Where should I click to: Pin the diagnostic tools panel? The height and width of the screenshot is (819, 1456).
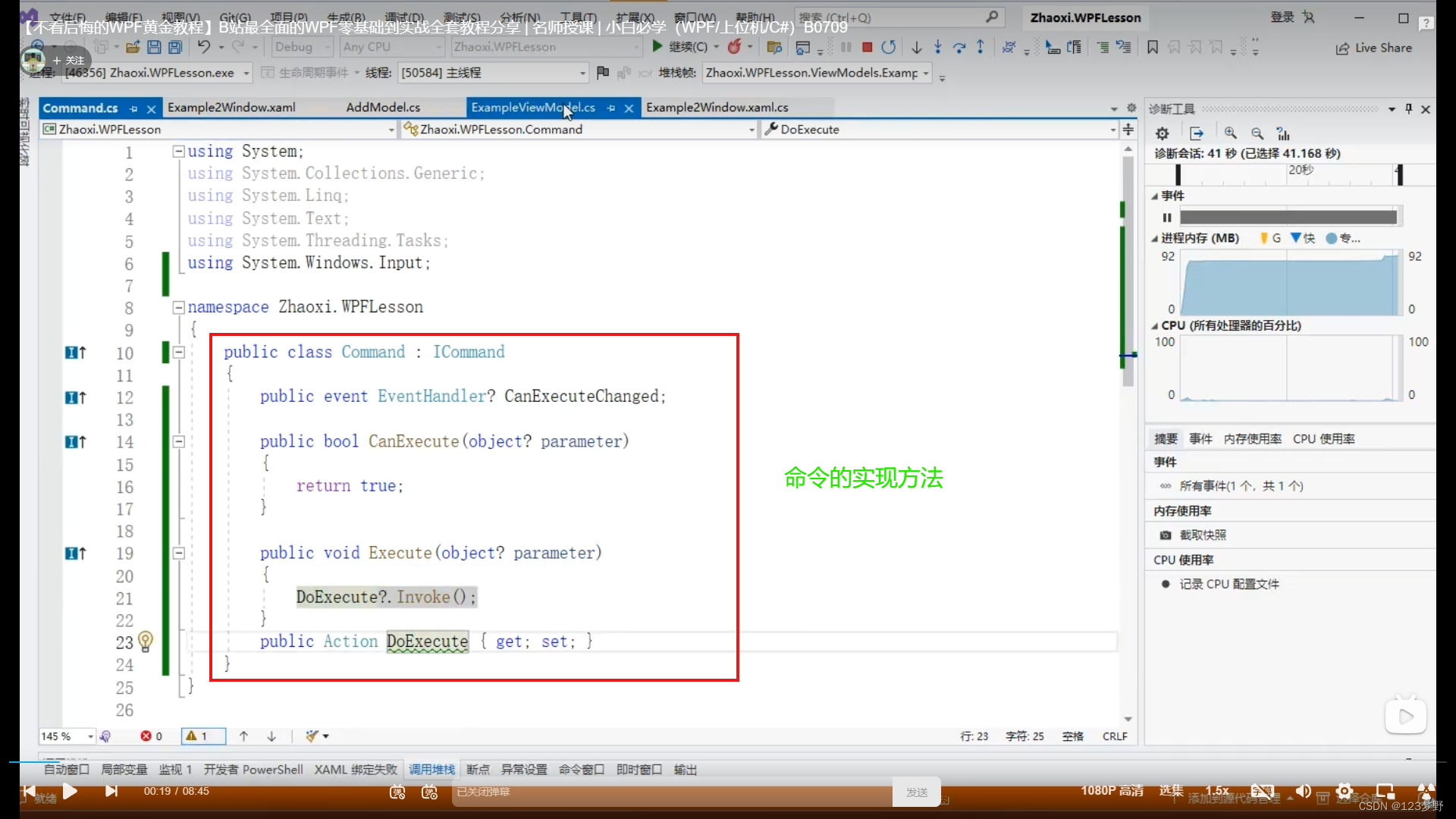tap(1408, 108)
